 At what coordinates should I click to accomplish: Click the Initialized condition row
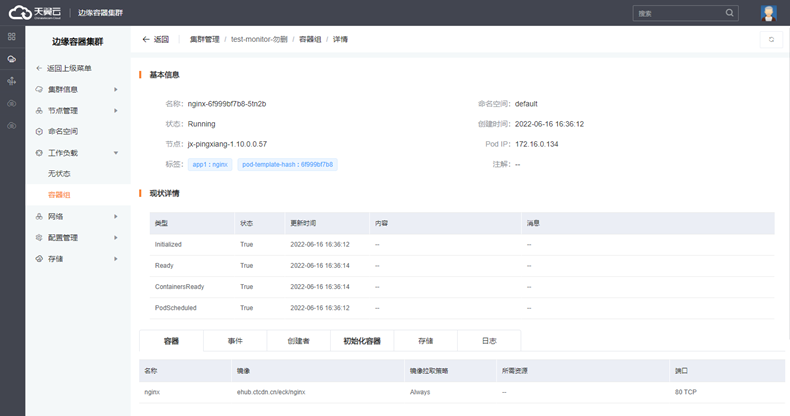coord(462,244)
